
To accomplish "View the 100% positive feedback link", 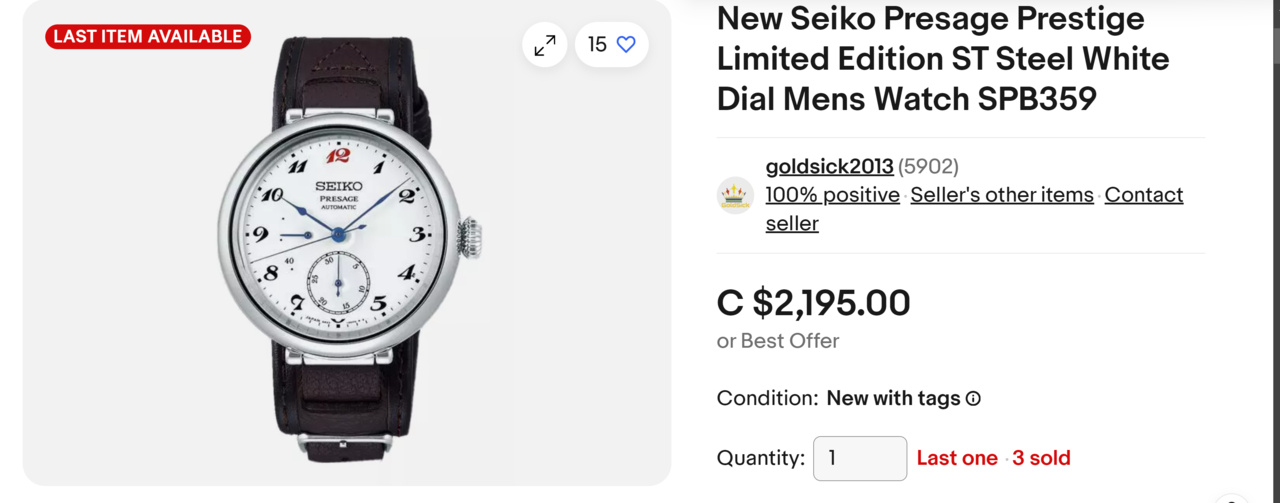I will 832,195.
